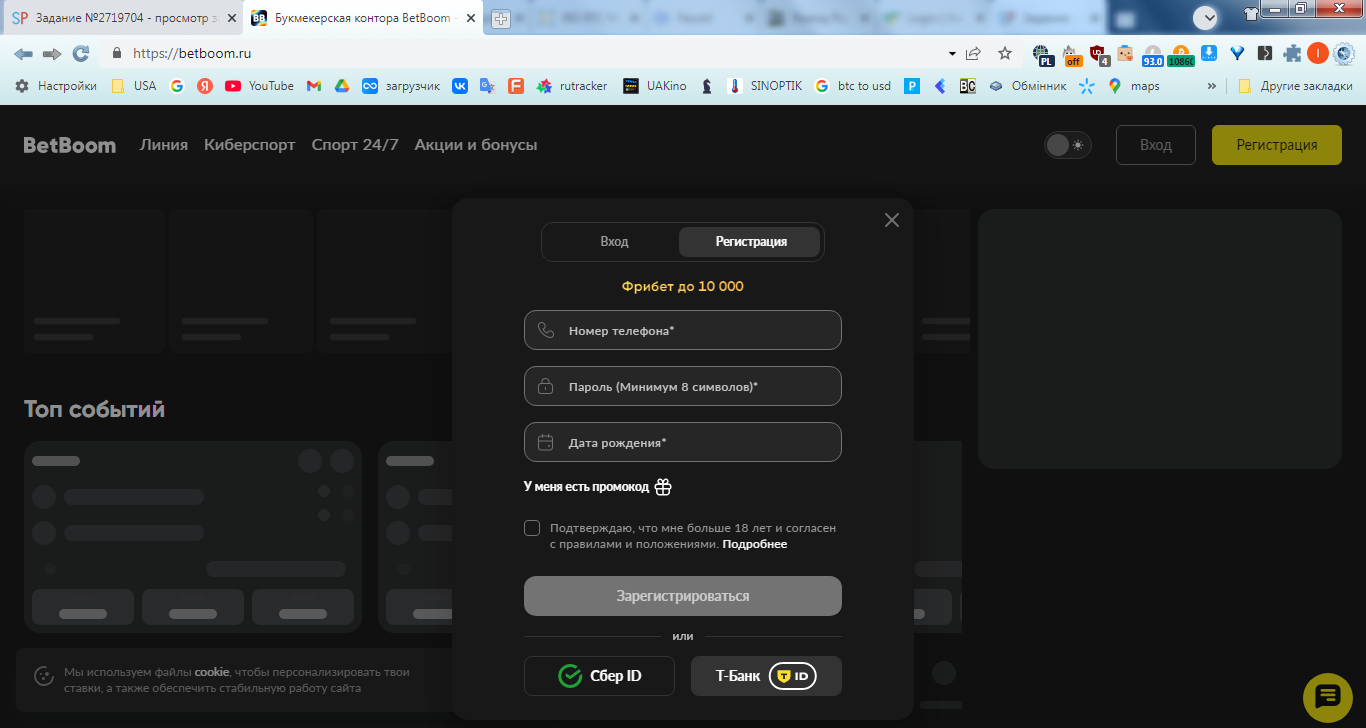Switch to the Задание №2719704 tab
Screen dimensions: 1366x728
[120, 18]
